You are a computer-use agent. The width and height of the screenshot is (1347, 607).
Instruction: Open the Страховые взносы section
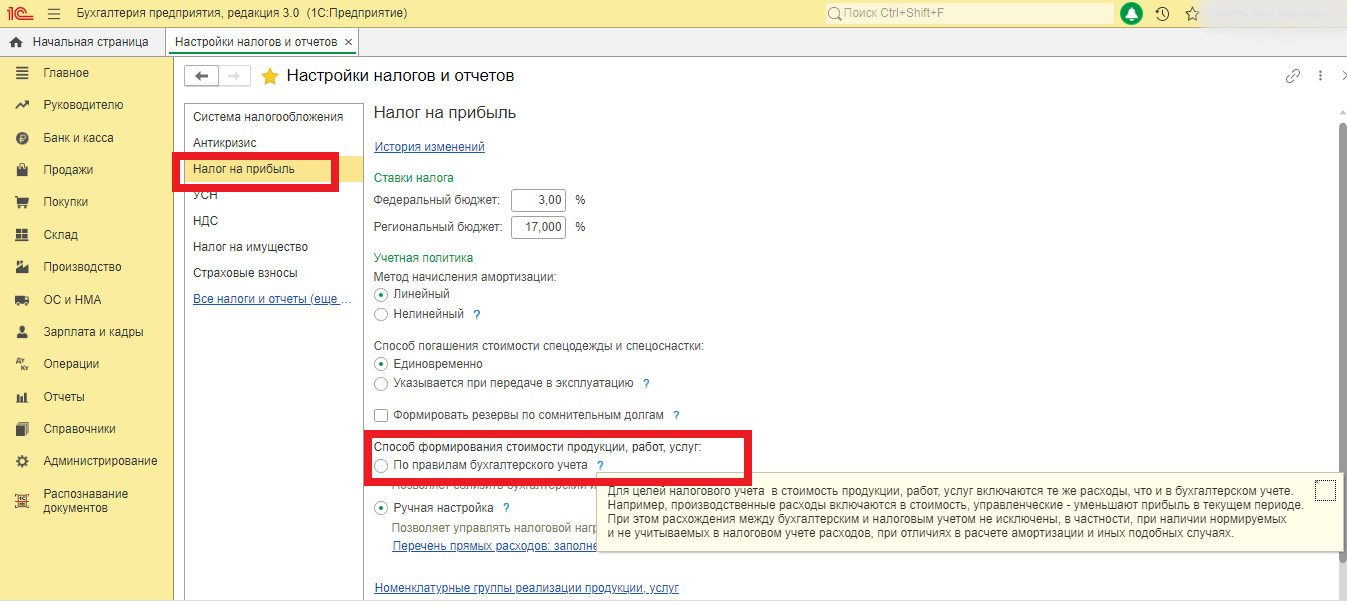(x=245, y=273)
